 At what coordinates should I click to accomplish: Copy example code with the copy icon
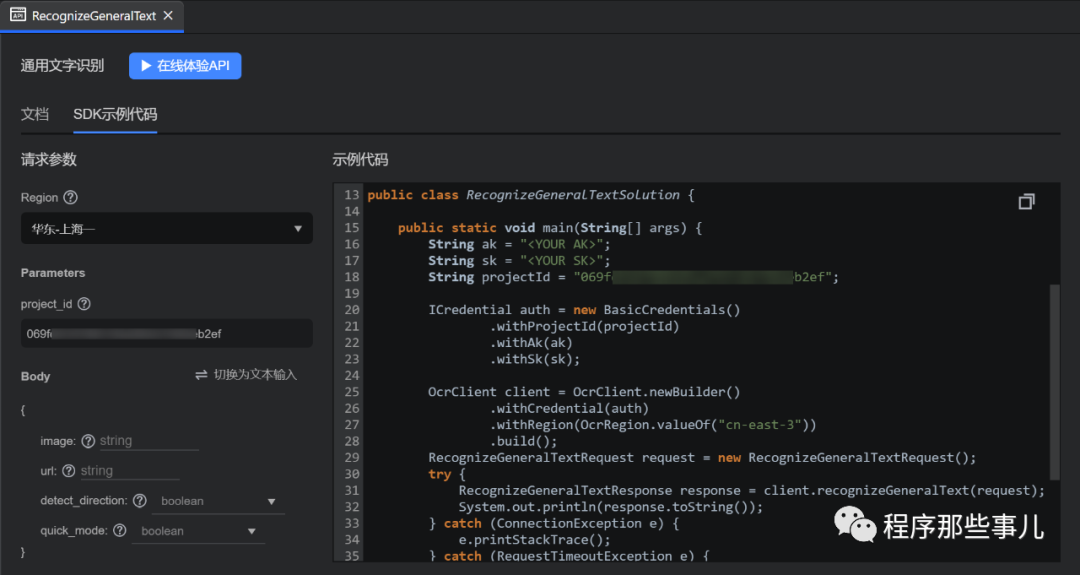coord(1026,201)
